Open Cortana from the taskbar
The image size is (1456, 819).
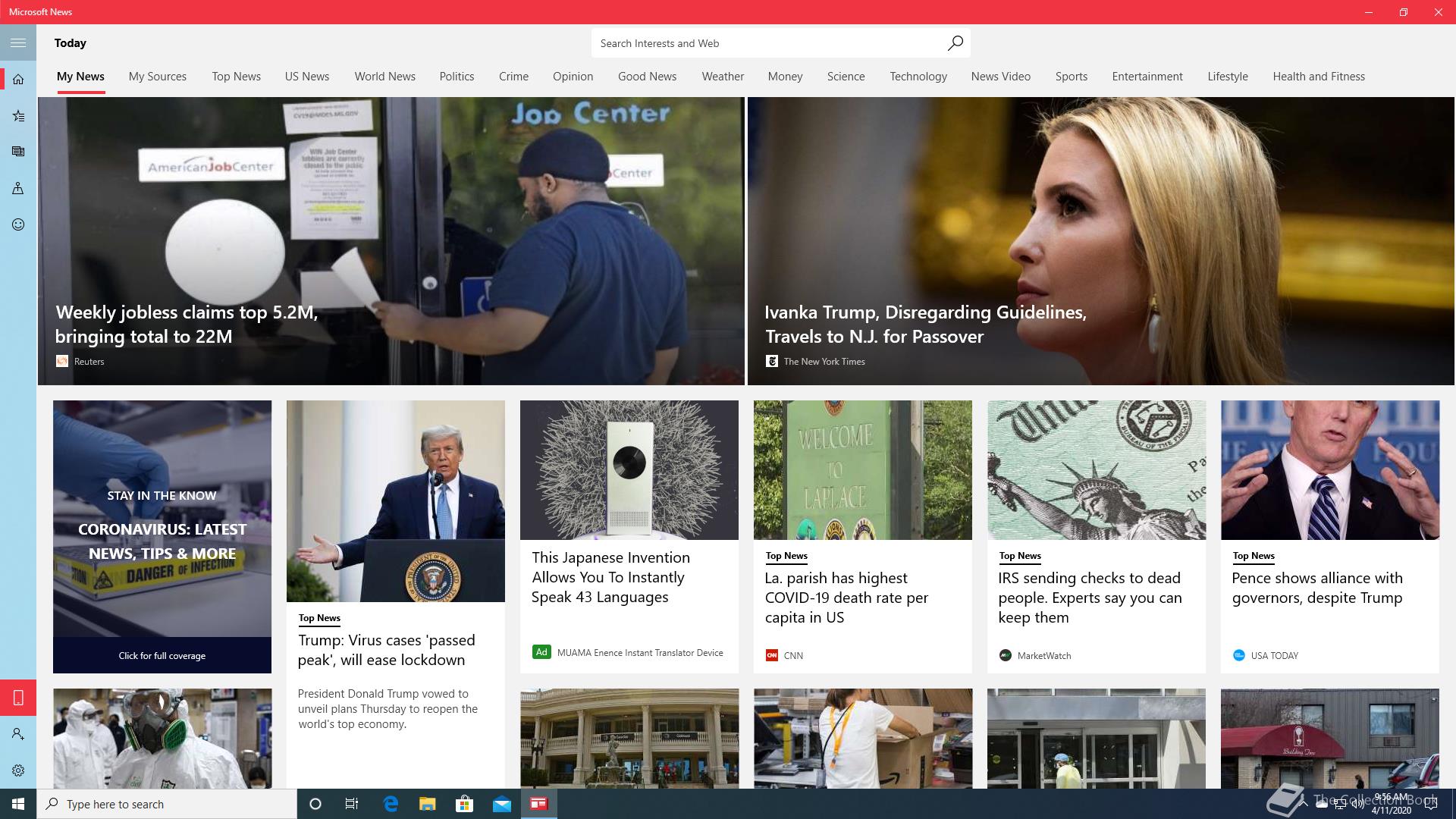coord(315,804)
